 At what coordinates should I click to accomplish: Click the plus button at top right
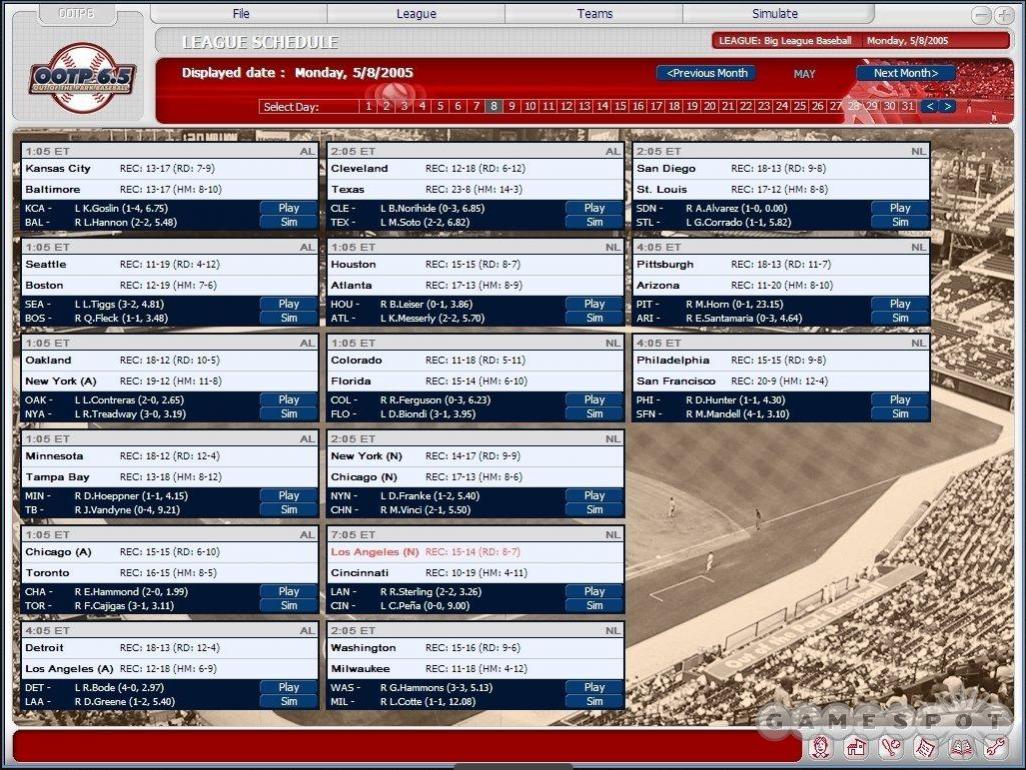pos(1004,15)
